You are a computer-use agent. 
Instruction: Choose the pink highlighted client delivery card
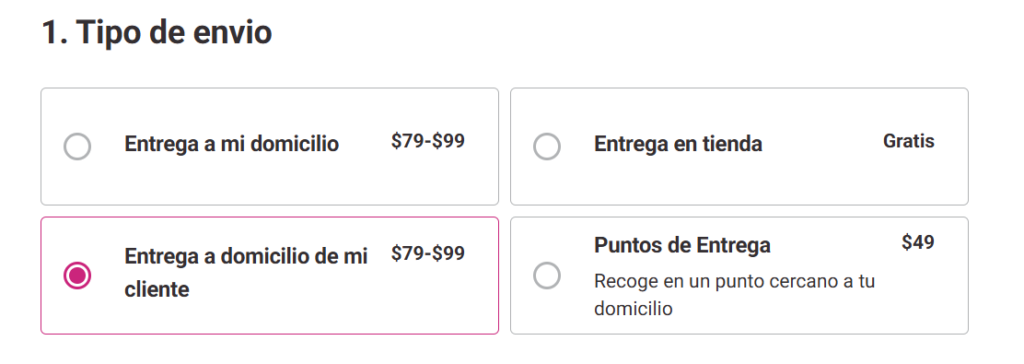click(270, 275)
